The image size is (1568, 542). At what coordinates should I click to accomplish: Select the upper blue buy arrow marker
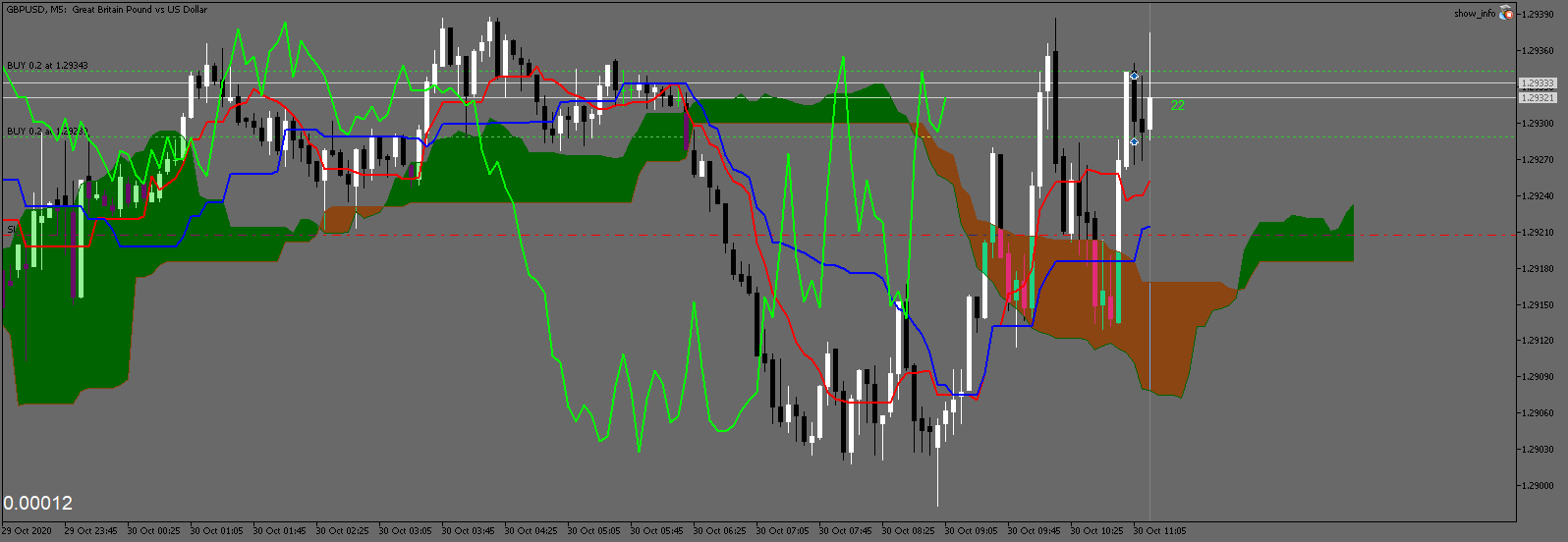pos(1134,76)
